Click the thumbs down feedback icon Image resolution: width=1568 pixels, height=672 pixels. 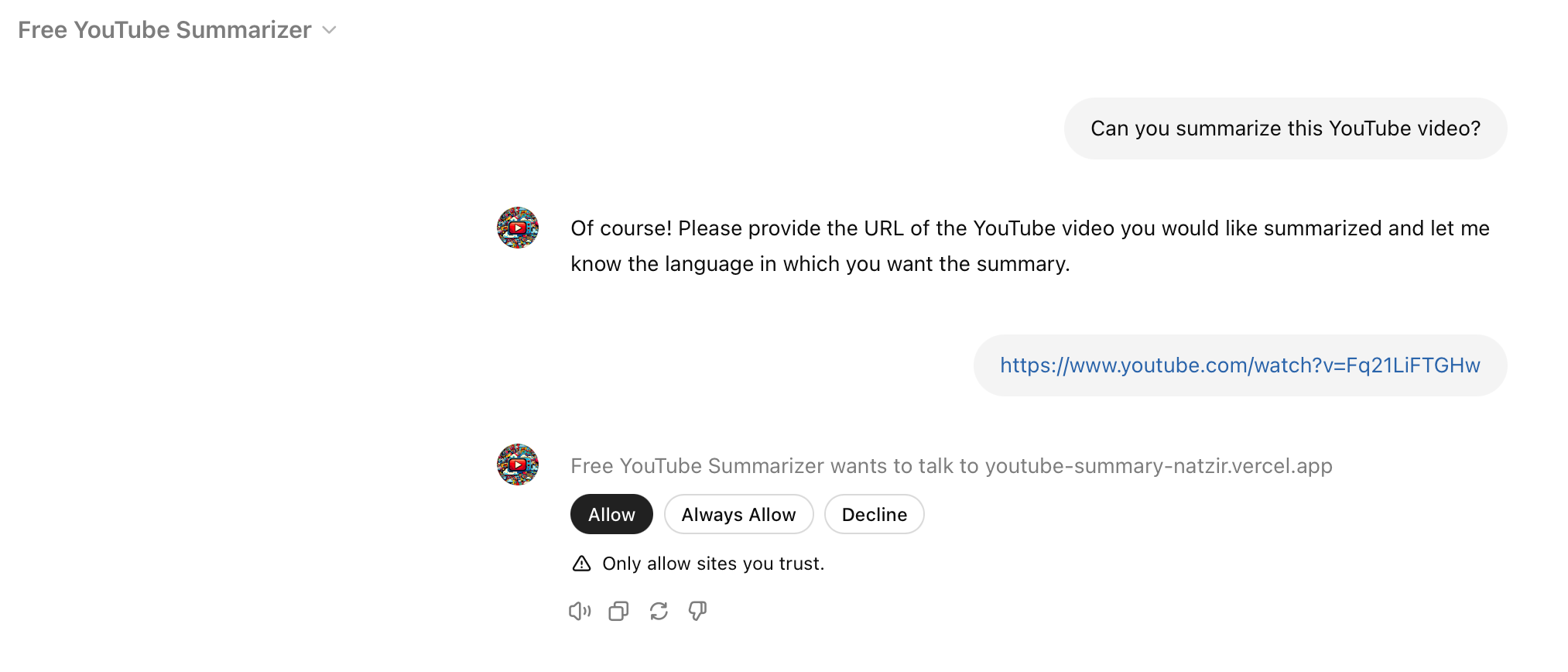tap(697, 612)
